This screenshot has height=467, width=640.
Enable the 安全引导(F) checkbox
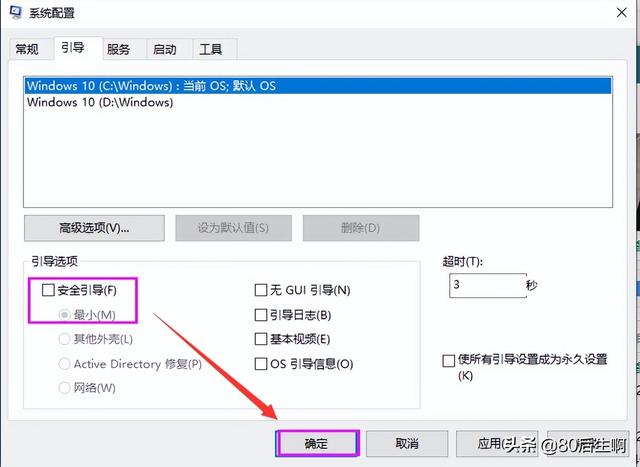[48, 290]
